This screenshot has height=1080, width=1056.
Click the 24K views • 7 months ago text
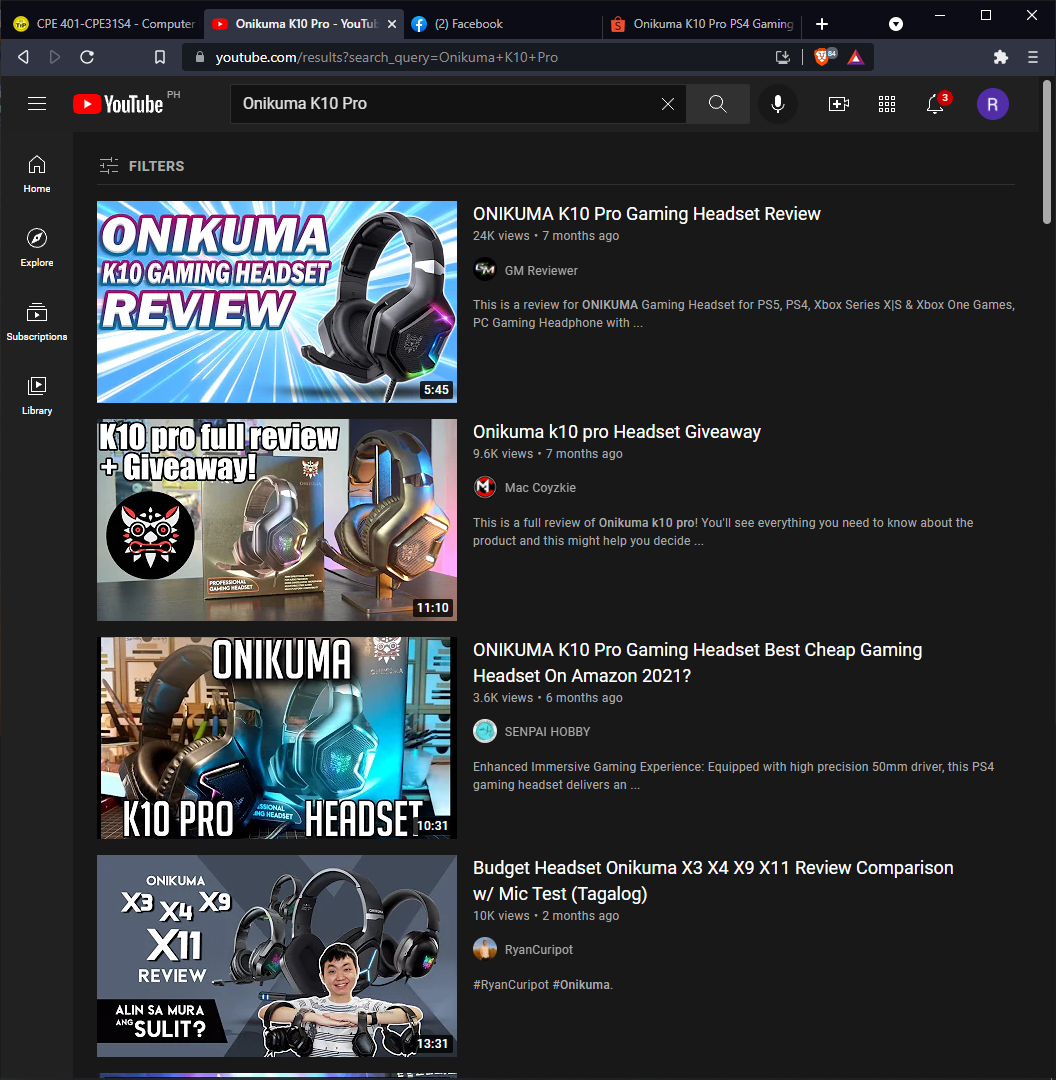(x=546, y=236)
